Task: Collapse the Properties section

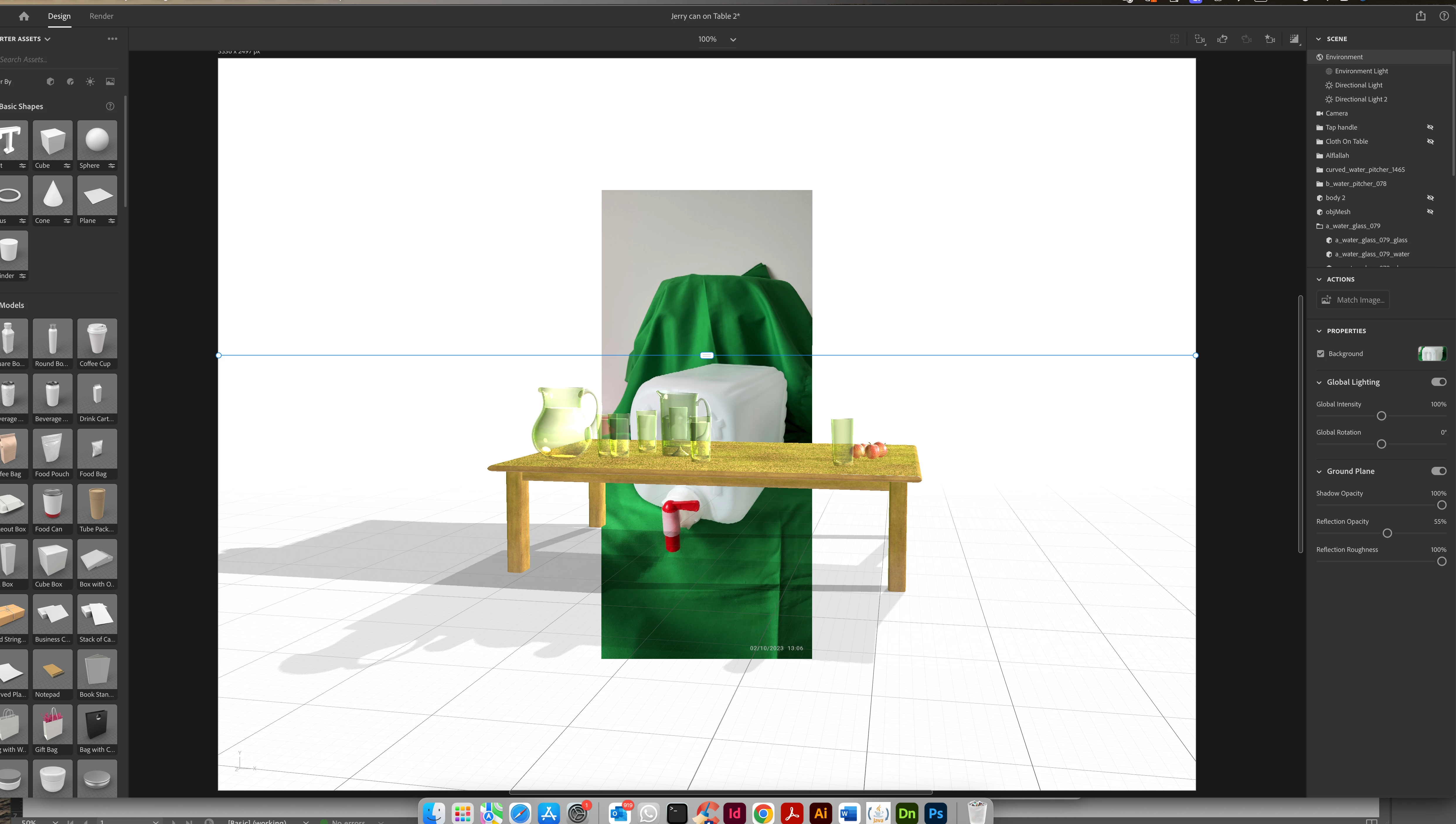Action: coord(1319,331)
